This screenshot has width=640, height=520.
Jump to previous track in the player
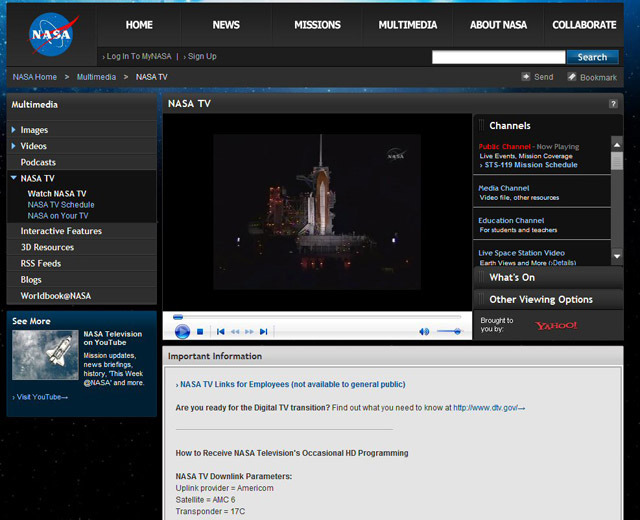click(221, 331)
